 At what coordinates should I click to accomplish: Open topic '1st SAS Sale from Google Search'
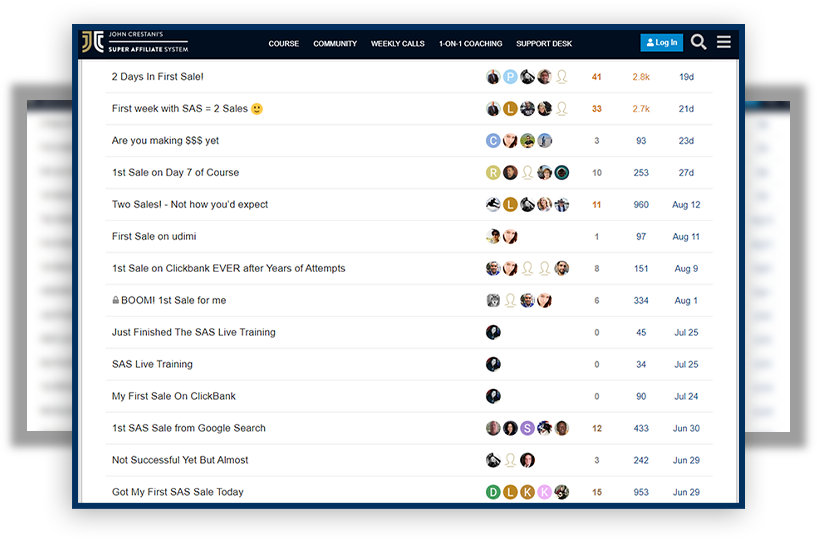pyautogui.click(x=189, y=428)
